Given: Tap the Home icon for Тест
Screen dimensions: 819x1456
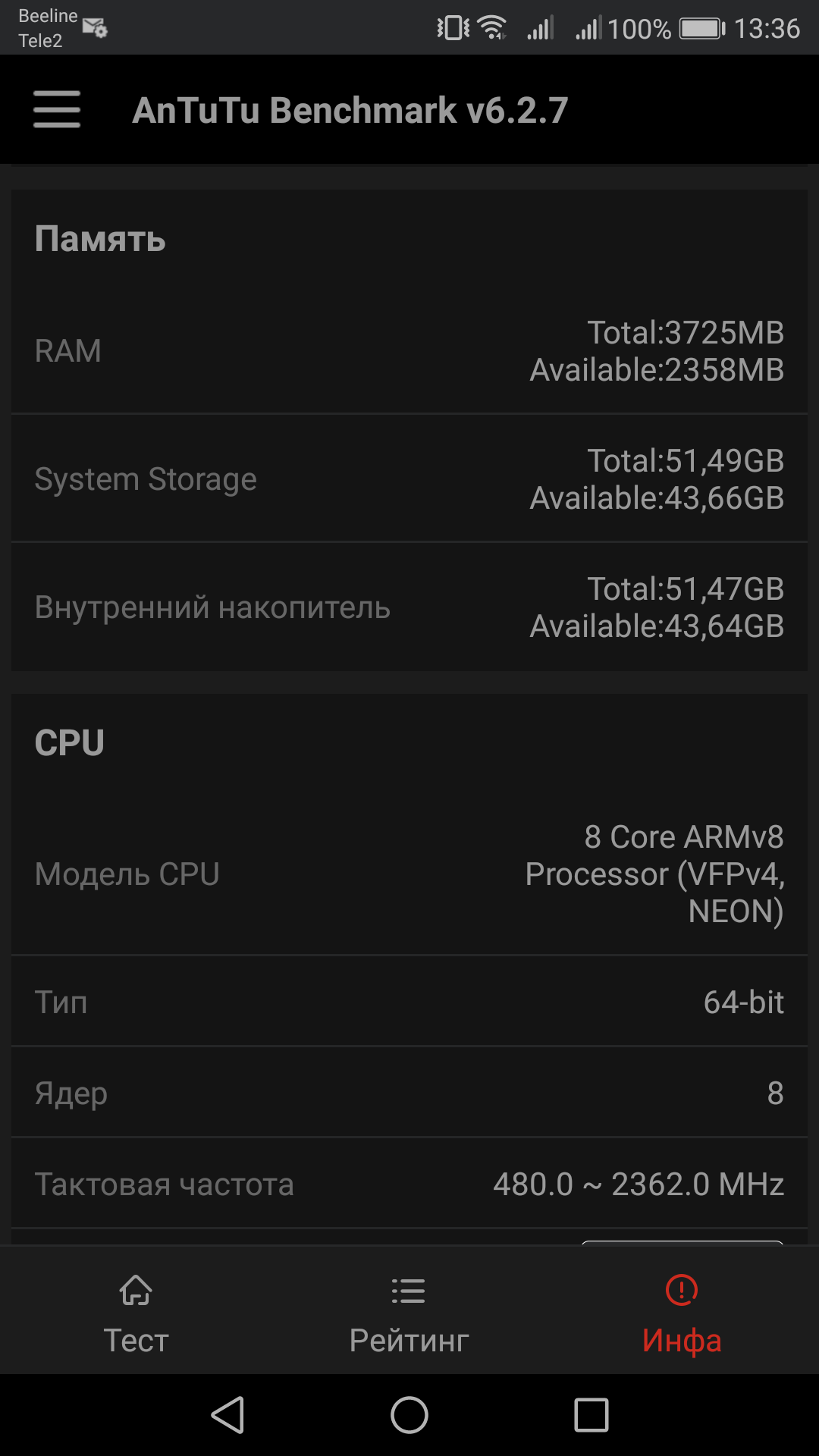Looking at the screenshot, I should point(136,1290).
